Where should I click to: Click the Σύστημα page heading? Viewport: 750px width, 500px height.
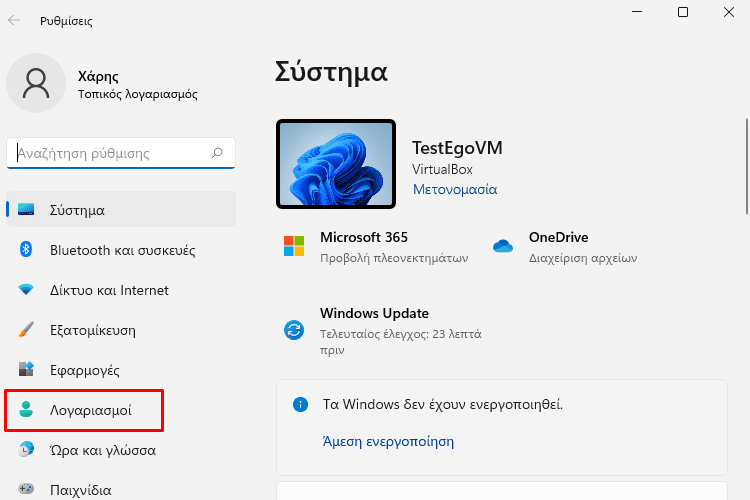331,72
